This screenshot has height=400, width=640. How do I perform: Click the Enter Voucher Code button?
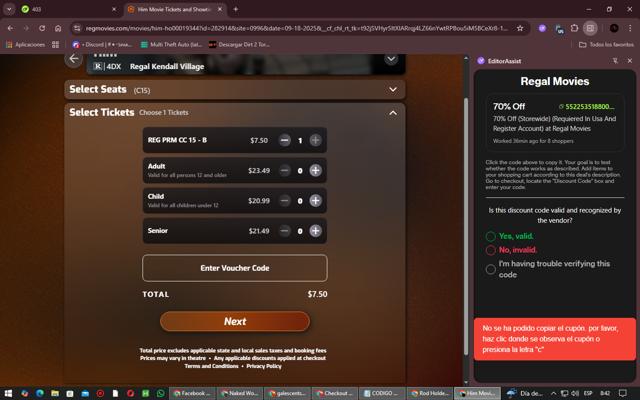[x=235, y=268]
